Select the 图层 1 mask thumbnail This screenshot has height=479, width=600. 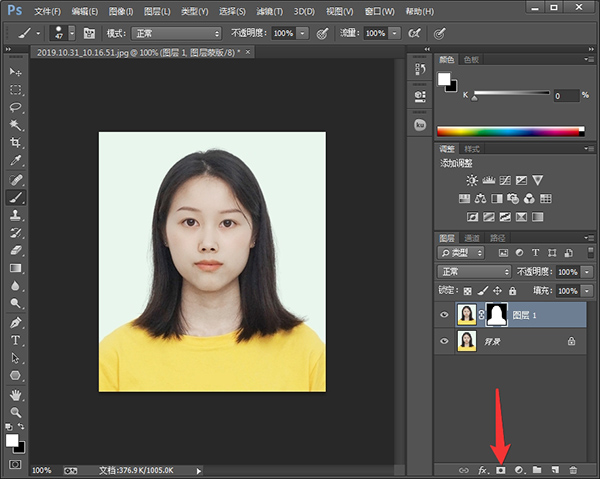tap(497, 314)
